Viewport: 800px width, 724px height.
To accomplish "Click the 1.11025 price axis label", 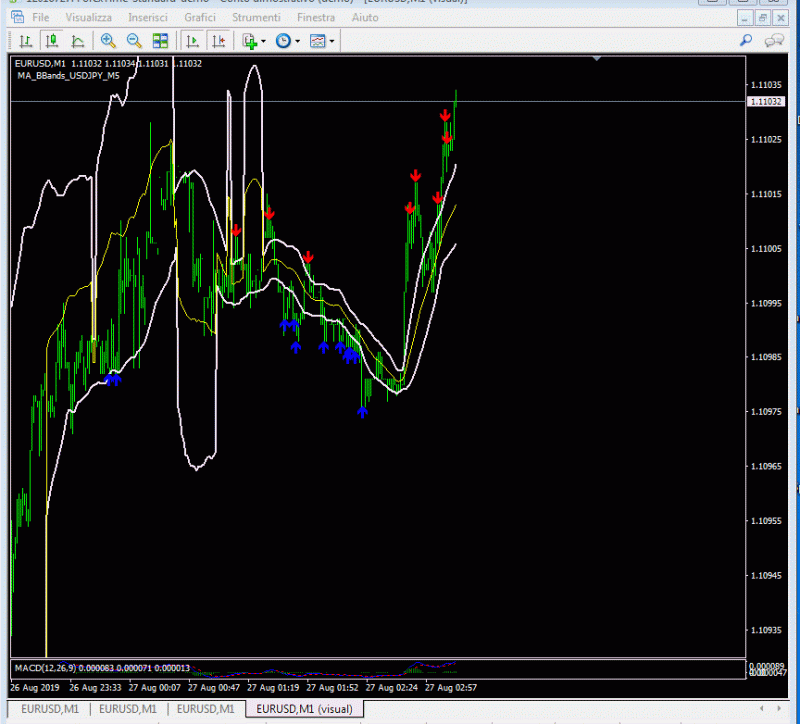I will tap(766, 139).
